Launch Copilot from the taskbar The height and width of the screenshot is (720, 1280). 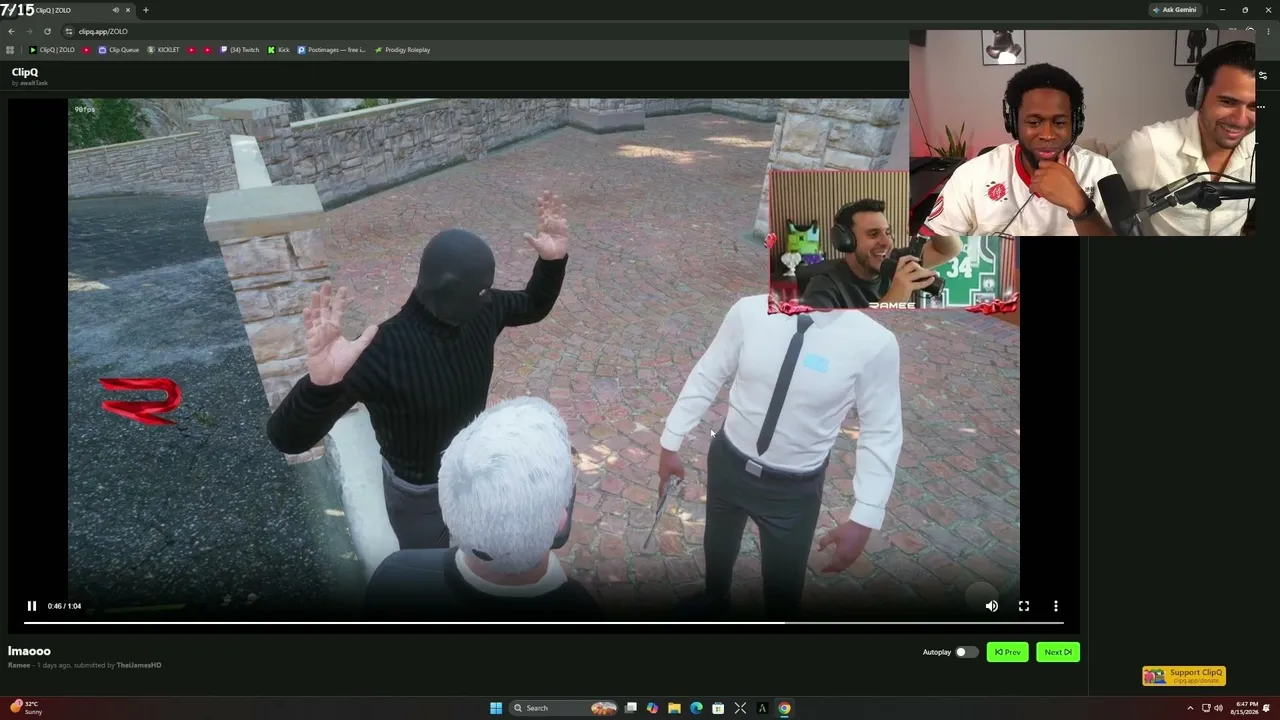point(653,708)
